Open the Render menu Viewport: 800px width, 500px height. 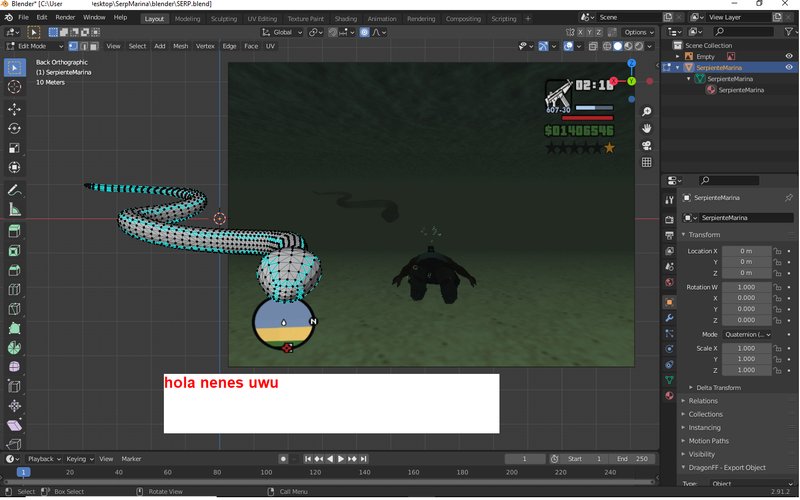[x=65, y=17]
